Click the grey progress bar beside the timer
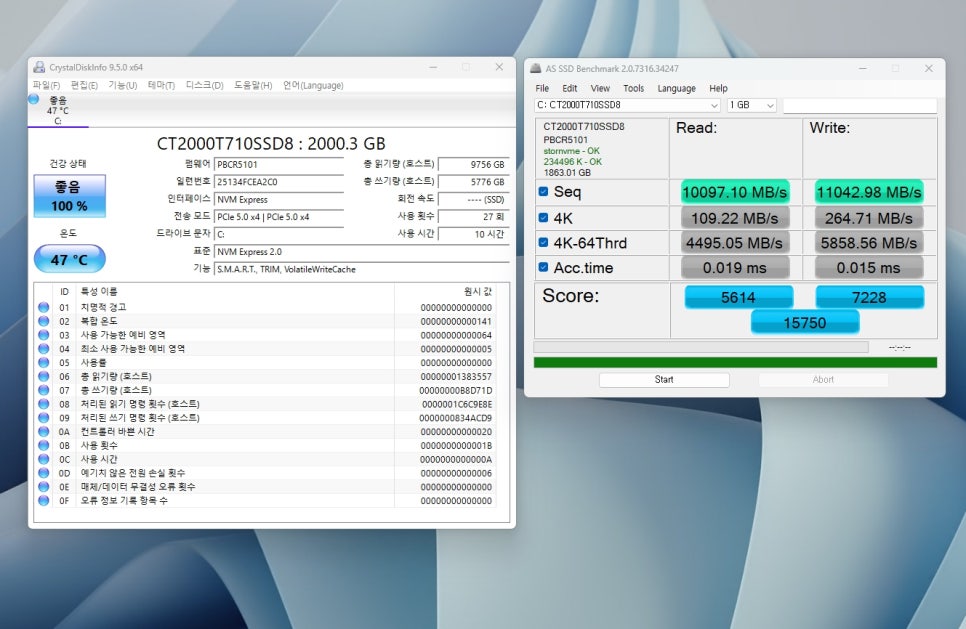The width and height of the screenshot is (966, 629). pos(701,347)
